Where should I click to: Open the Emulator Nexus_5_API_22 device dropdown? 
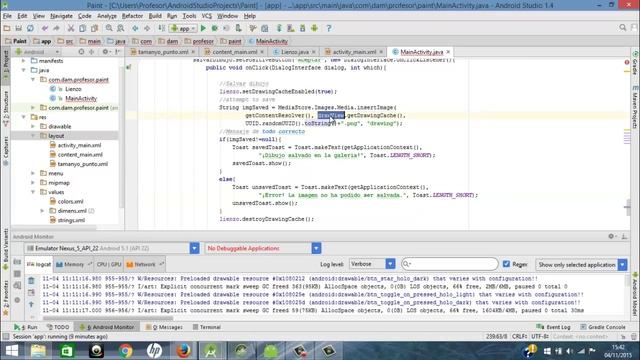pos(194,248)
